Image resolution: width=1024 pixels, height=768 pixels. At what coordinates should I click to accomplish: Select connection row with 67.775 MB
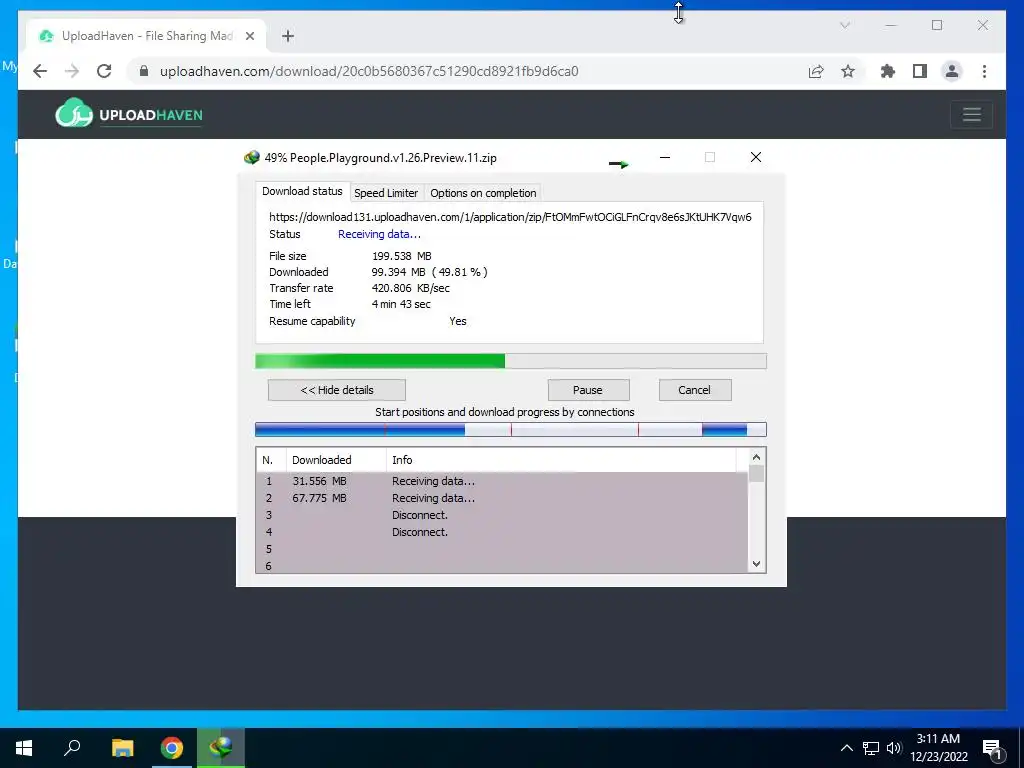point(502,498)
